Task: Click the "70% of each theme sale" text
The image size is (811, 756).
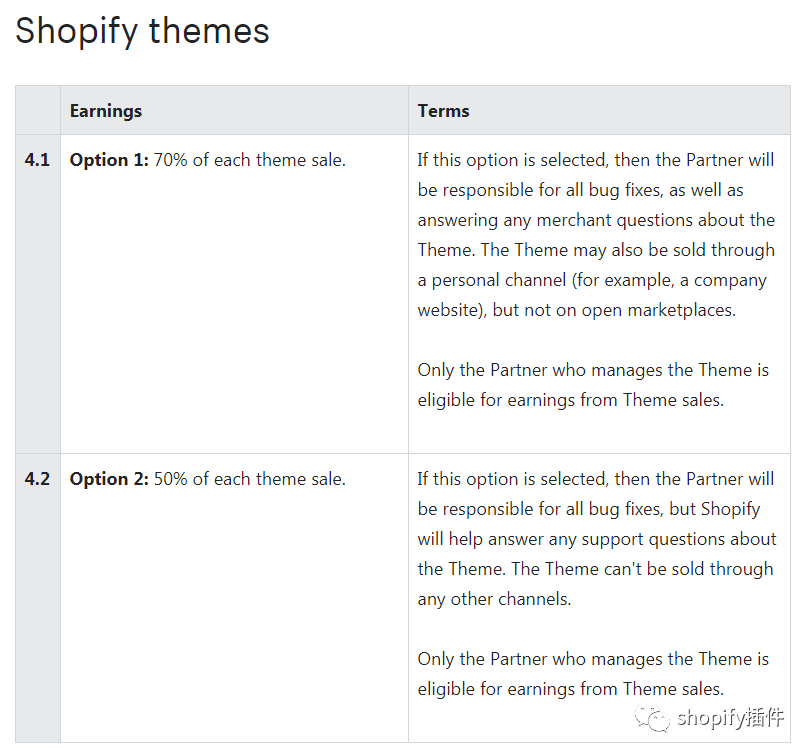Action: click(249, 160)
